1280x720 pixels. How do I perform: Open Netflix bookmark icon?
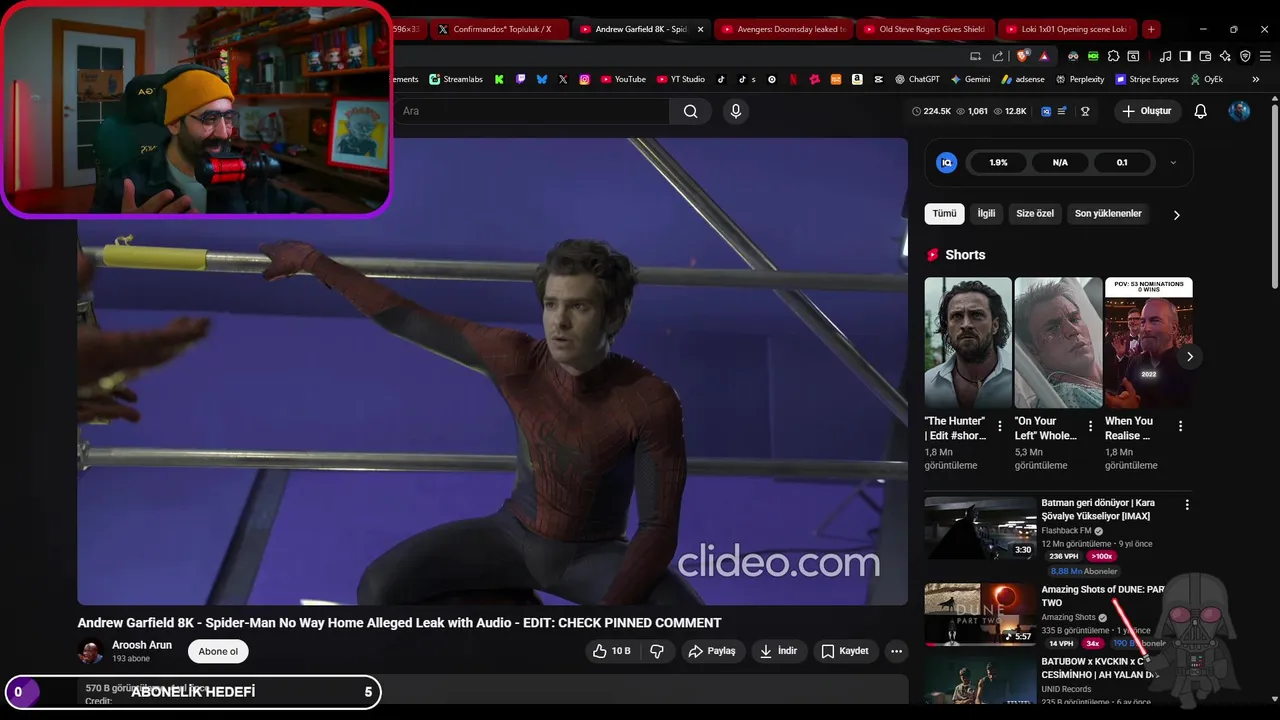(793, 79)
